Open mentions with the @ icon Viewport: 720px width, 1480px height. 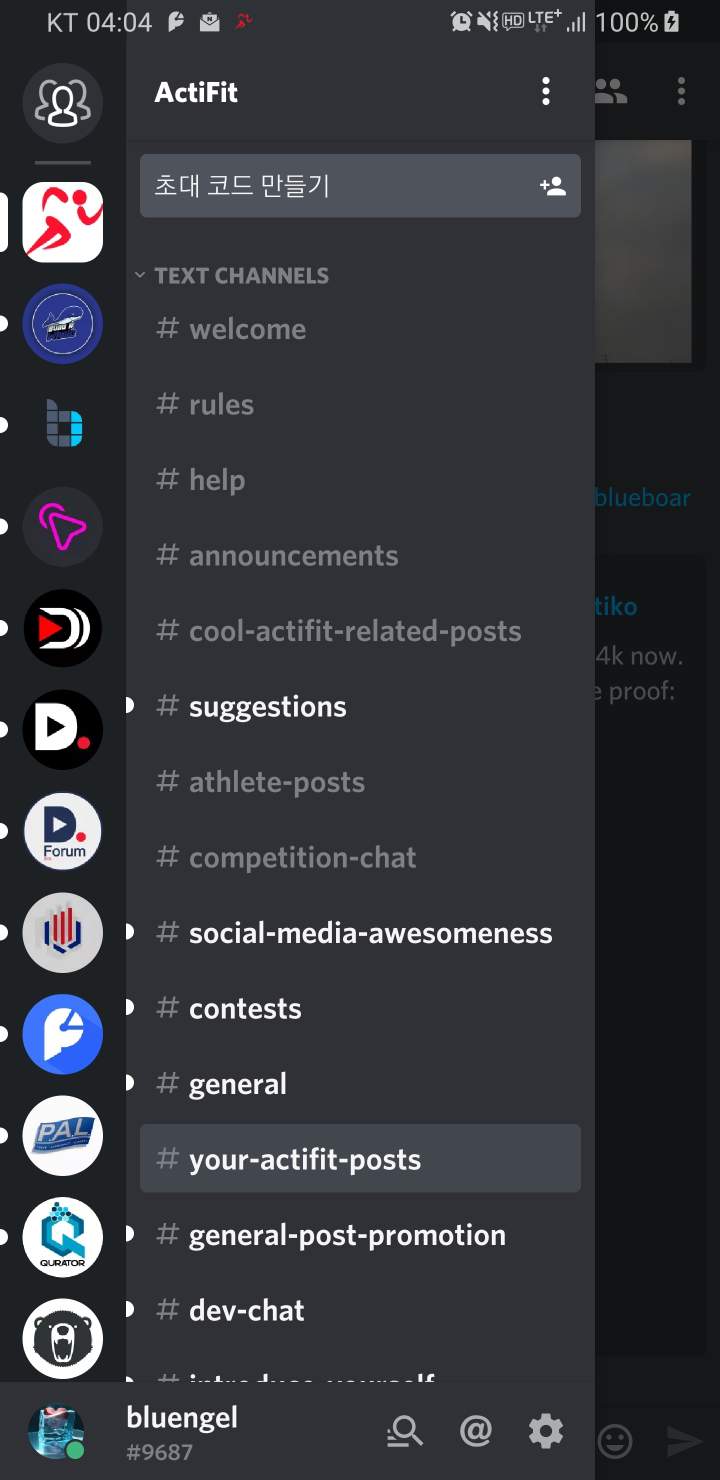click(476, 1432)
